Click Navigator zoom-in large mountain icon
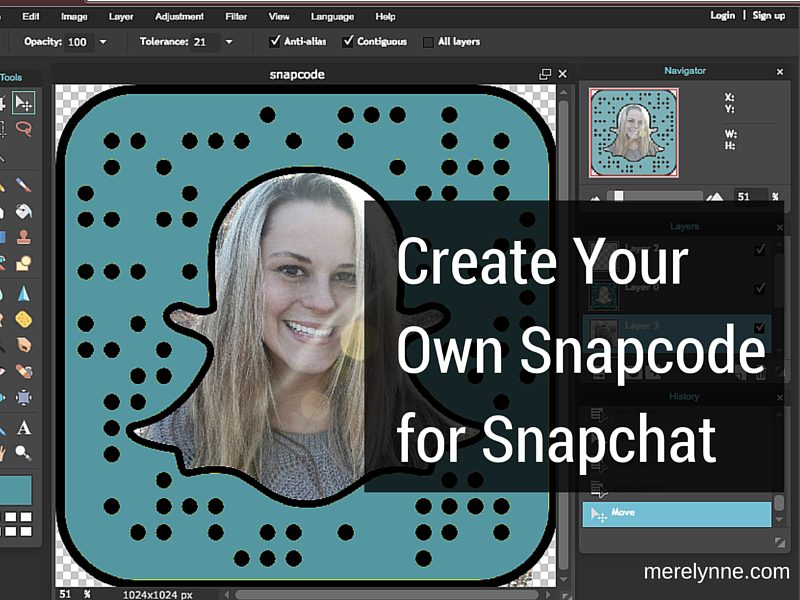 714,197
